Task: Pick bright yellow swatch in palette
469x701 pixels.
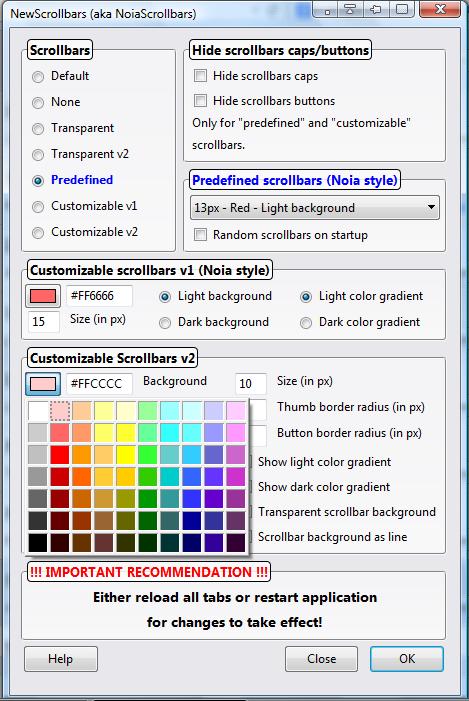Action: click(x=126, y=455)
